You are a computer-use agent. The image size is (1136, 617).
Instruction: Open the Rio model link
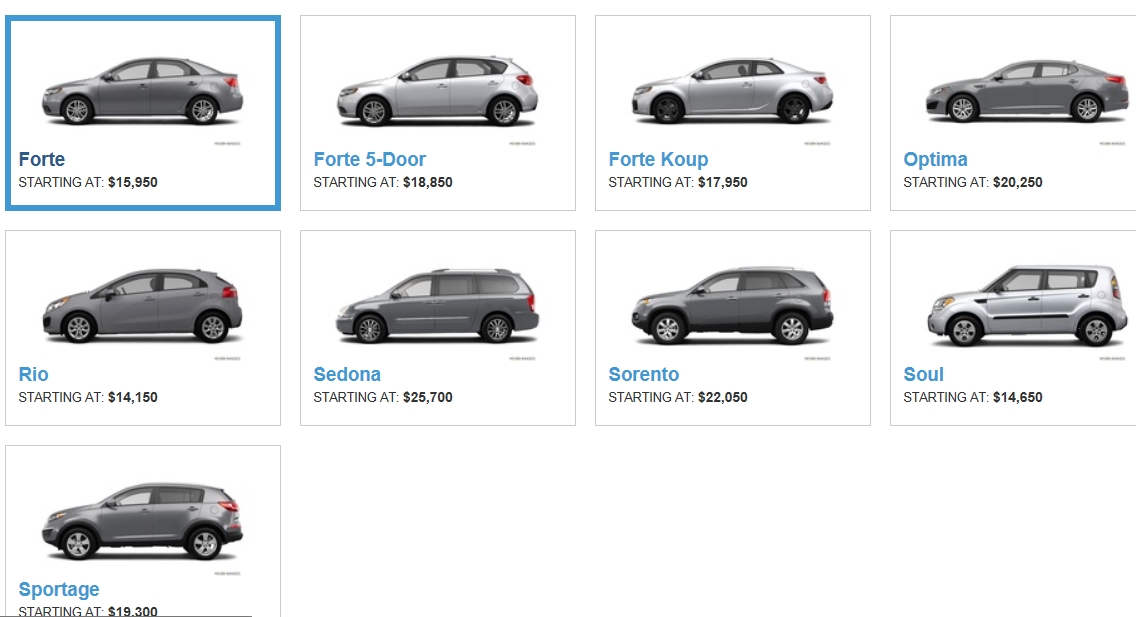pyautogui.click(x=33, y=374)
